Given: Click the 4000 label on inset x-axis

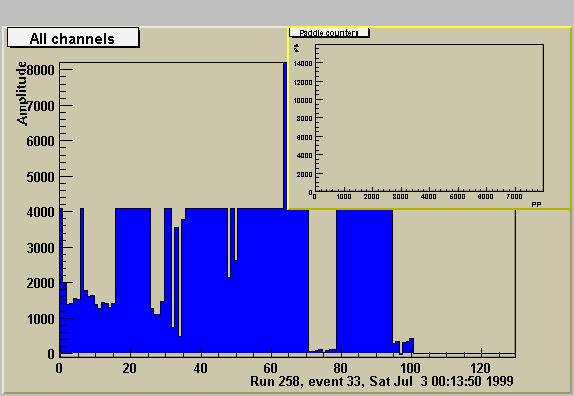Looking at the screenshot, I should click(428, 197).
